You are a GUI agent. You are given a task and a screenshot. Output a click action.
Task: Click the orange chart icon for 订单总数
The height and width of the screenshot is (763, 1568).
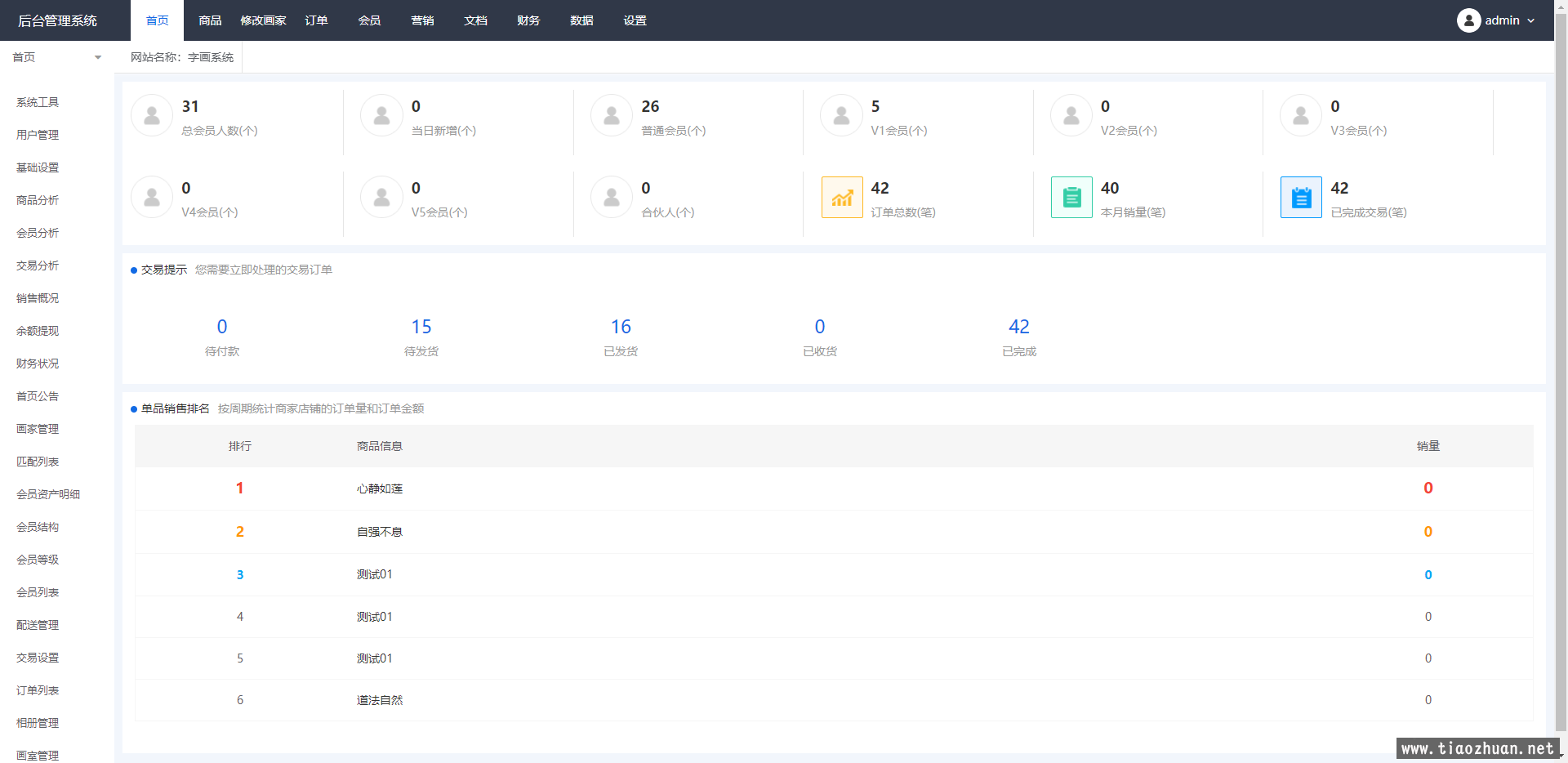[x=842, y=197]
